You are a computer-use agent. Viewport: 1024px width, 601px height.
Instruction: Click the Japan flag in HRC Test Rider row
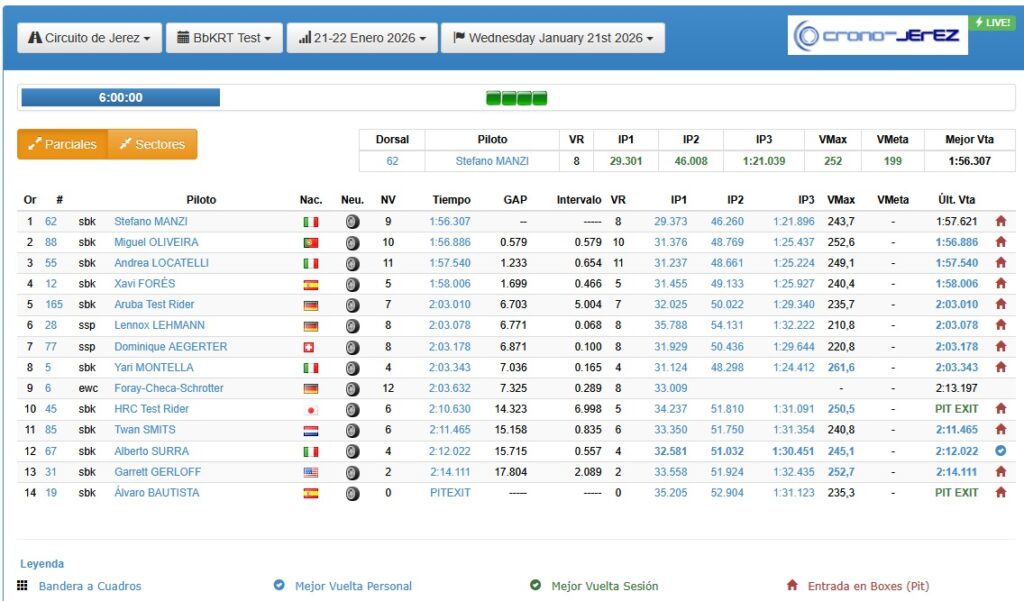point(310,410)
